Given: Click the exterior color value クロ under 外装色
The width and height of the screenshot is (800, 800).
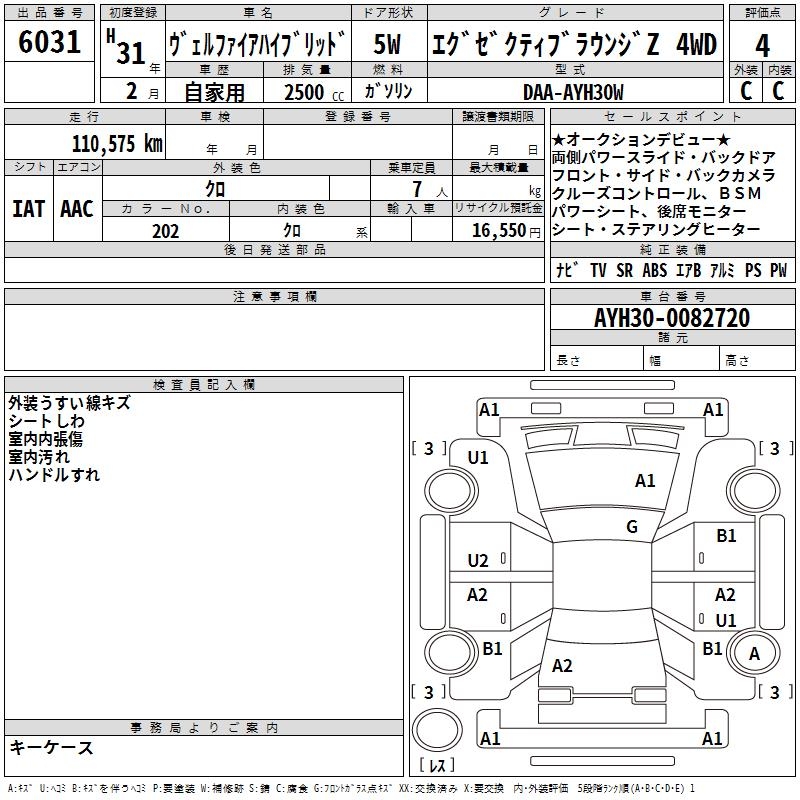Looking at the screenshot, I should pyautogui.click(x=215, y=189).
